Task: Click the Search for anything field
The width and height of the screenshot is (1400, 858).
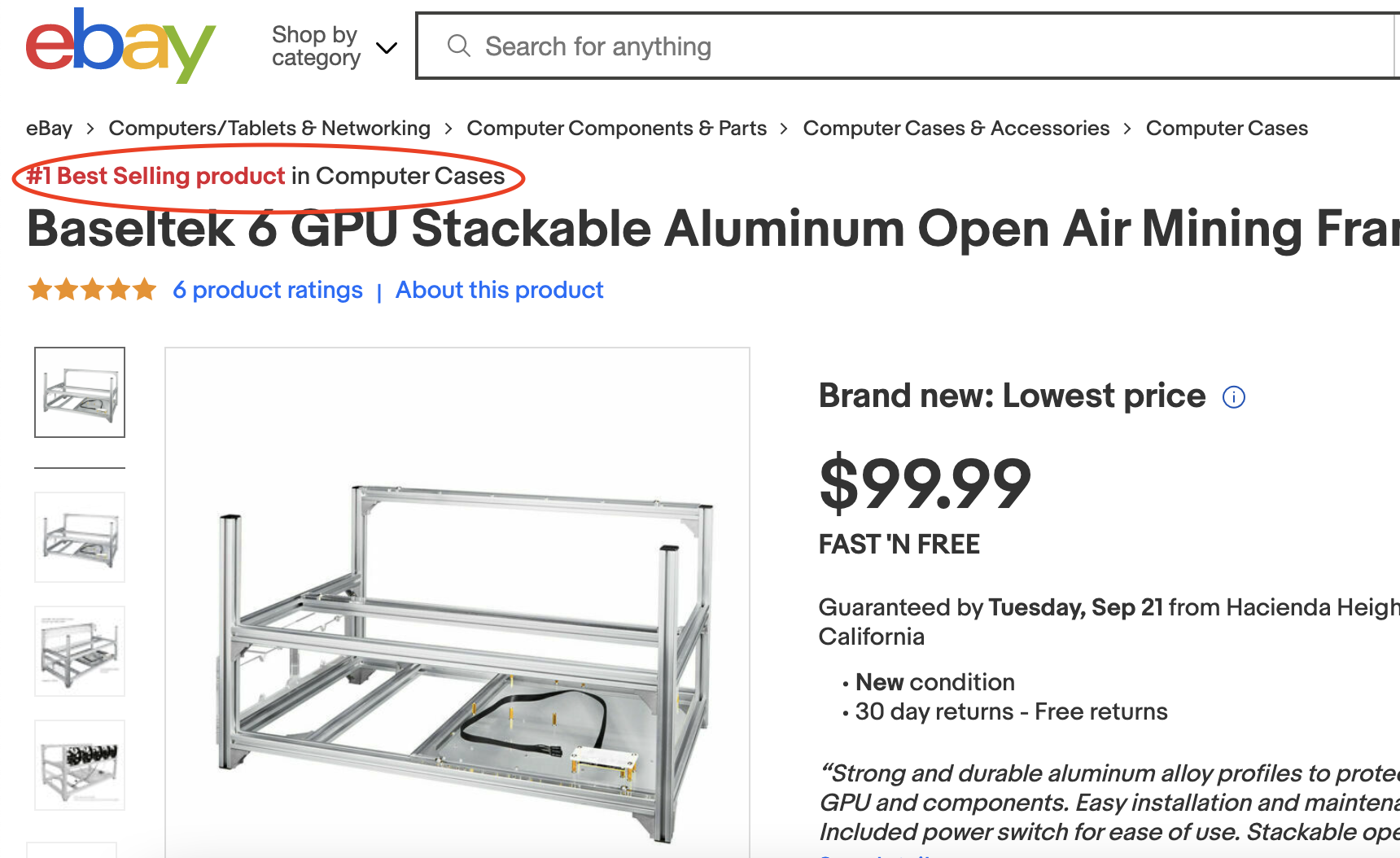Action: (908, 46)
